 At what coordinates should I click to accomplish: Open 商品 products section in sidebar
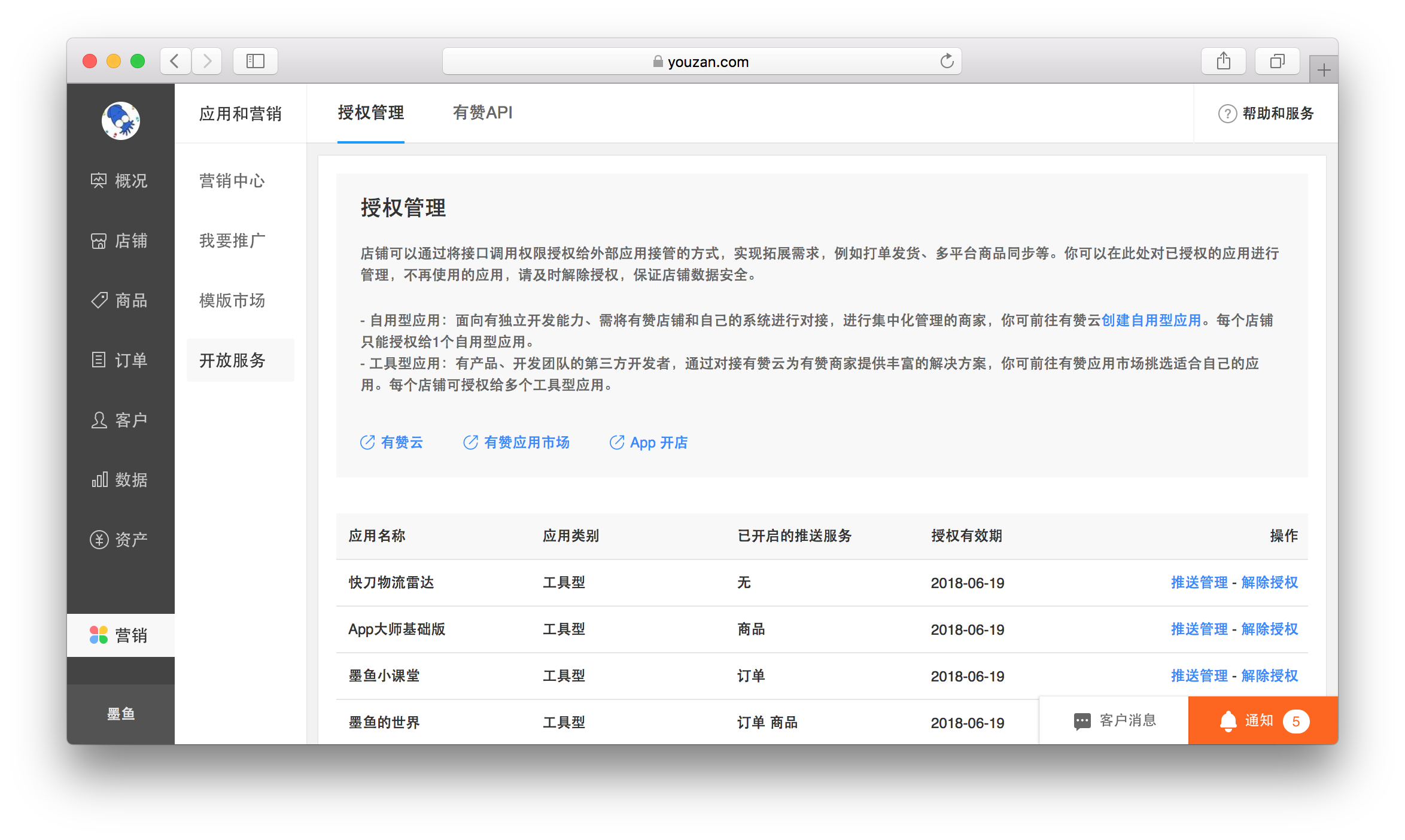point(120,300)
